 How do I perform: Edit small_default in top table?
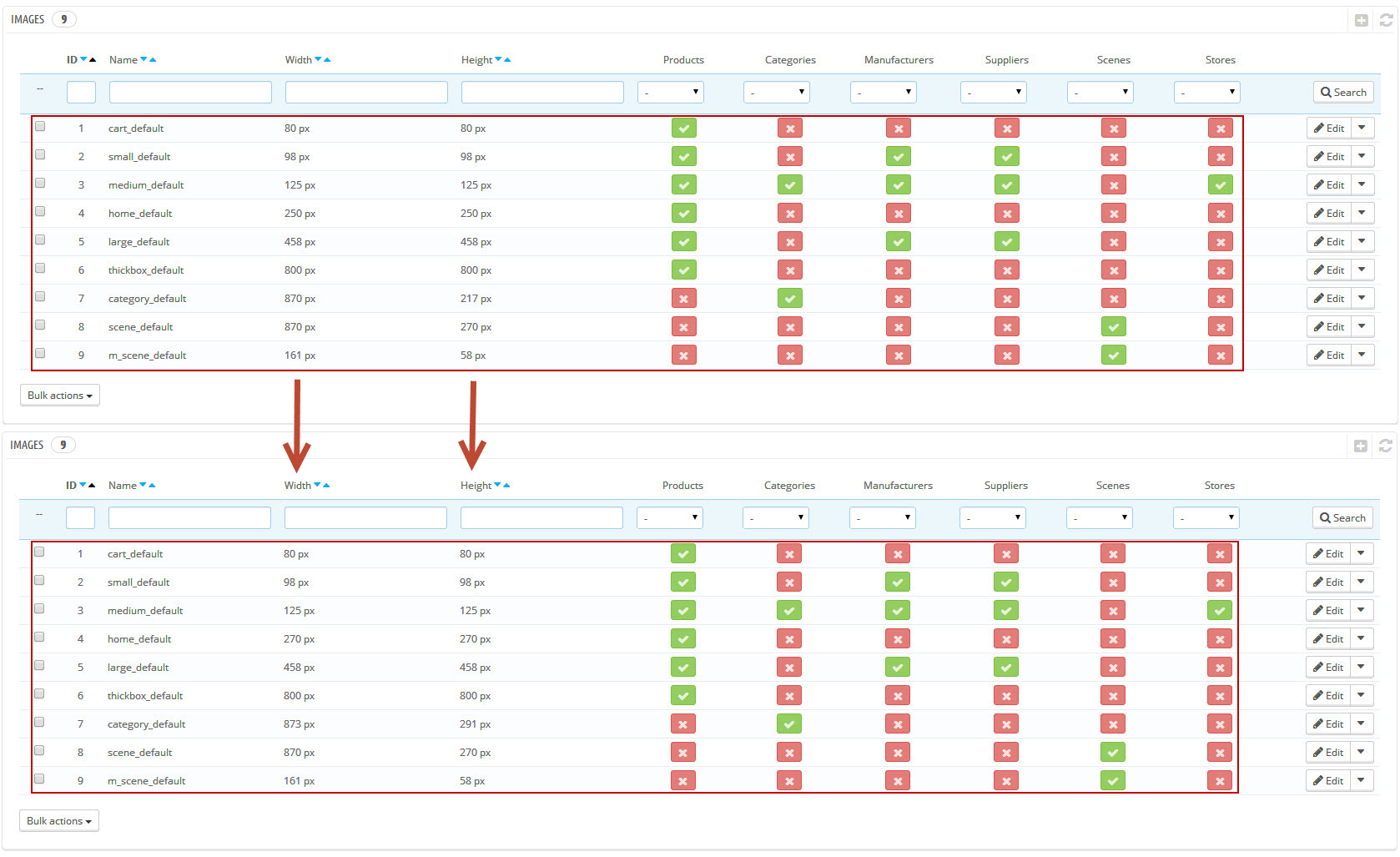pos(1329,157)
